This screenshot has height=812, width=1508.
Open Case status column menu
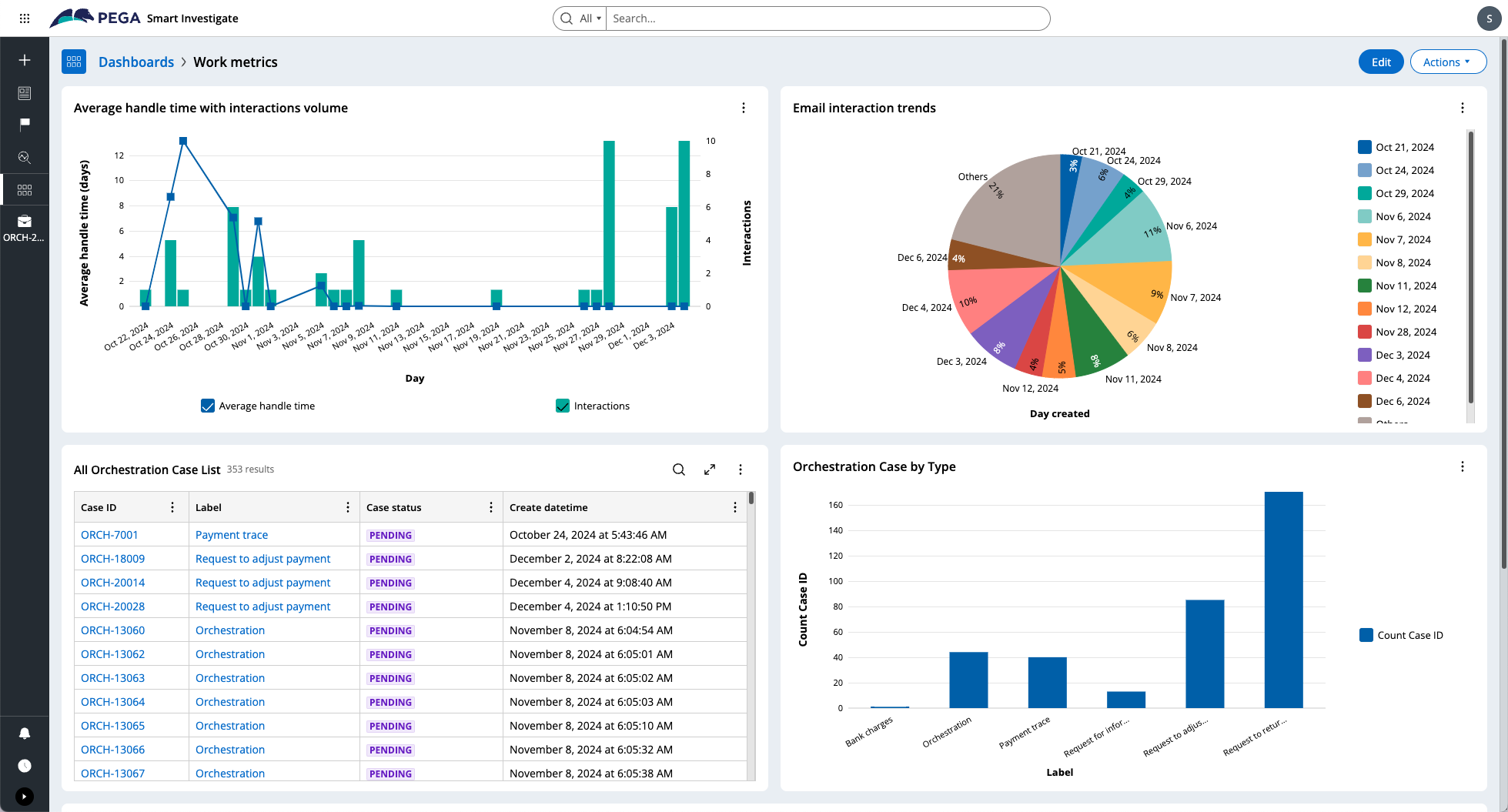(491, 507)
